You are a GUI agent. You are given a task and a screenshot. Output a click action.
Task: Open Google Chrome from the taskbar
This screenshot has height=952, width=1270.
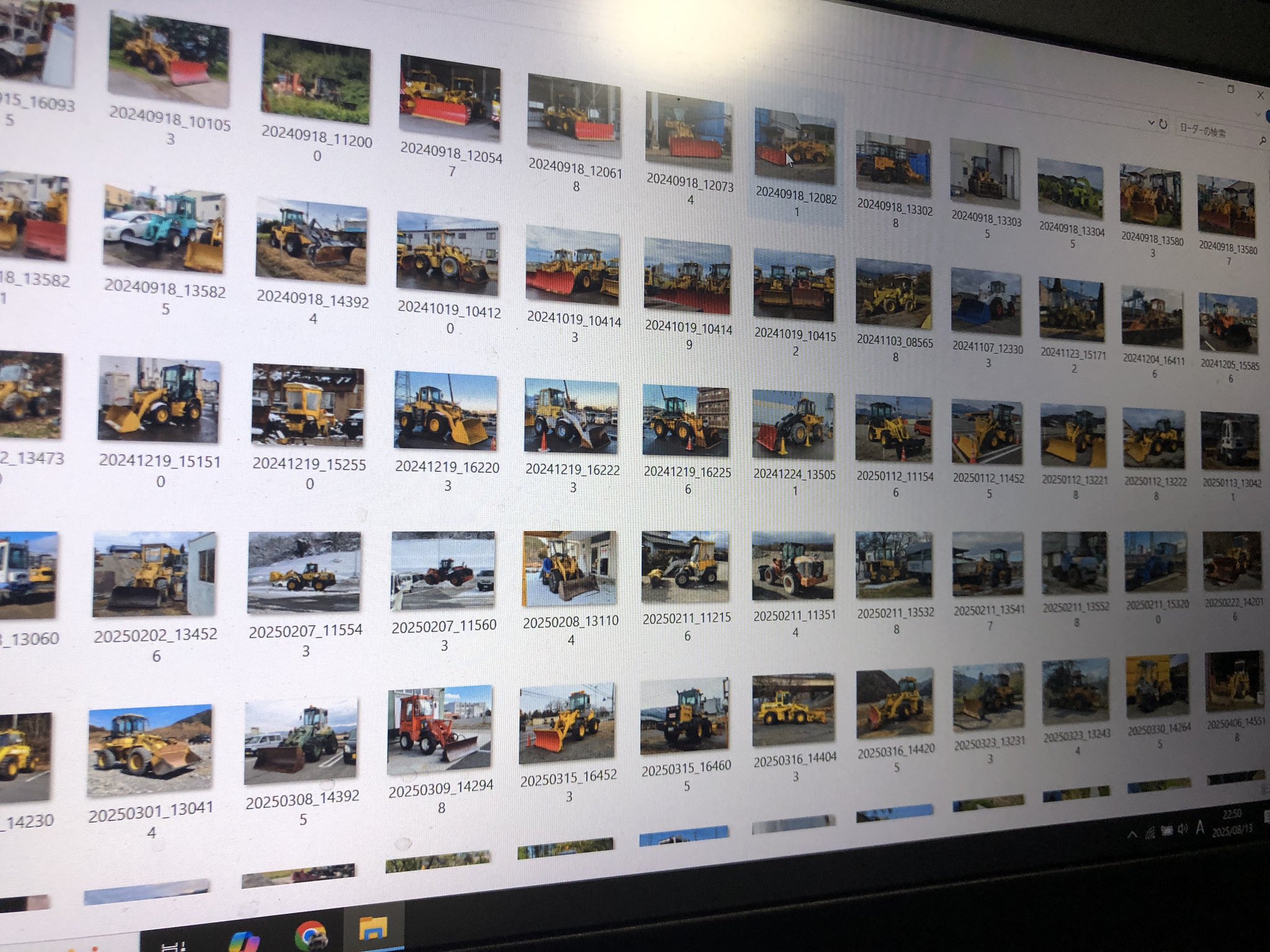point(311,935)
